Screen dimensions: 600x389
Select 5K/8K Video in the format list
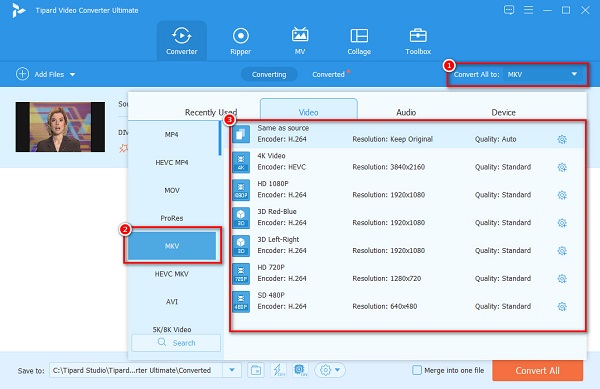coord(171,329)
